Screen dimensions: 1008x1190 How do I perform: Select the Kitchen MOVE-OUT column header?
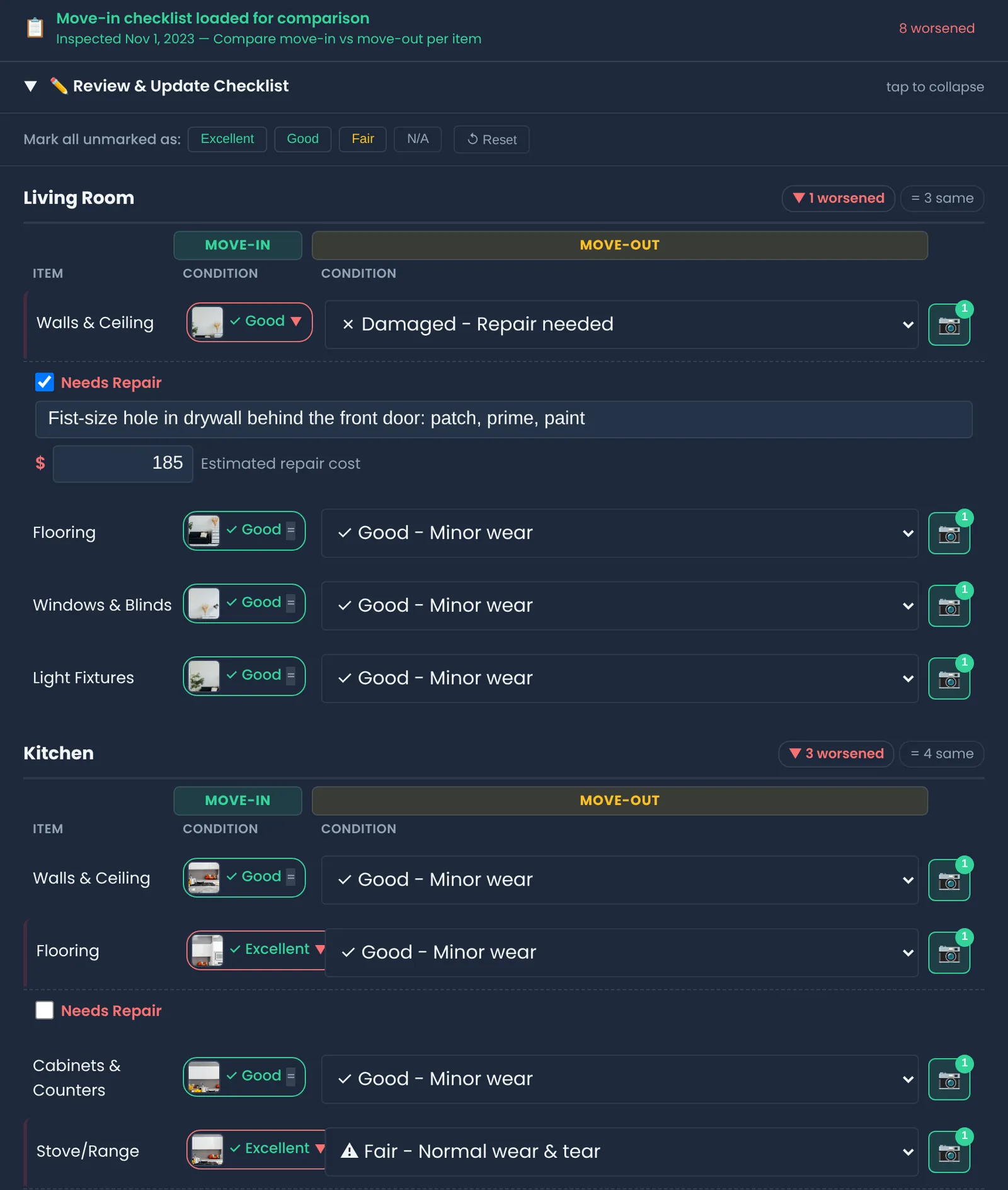[x=619, y=800]
